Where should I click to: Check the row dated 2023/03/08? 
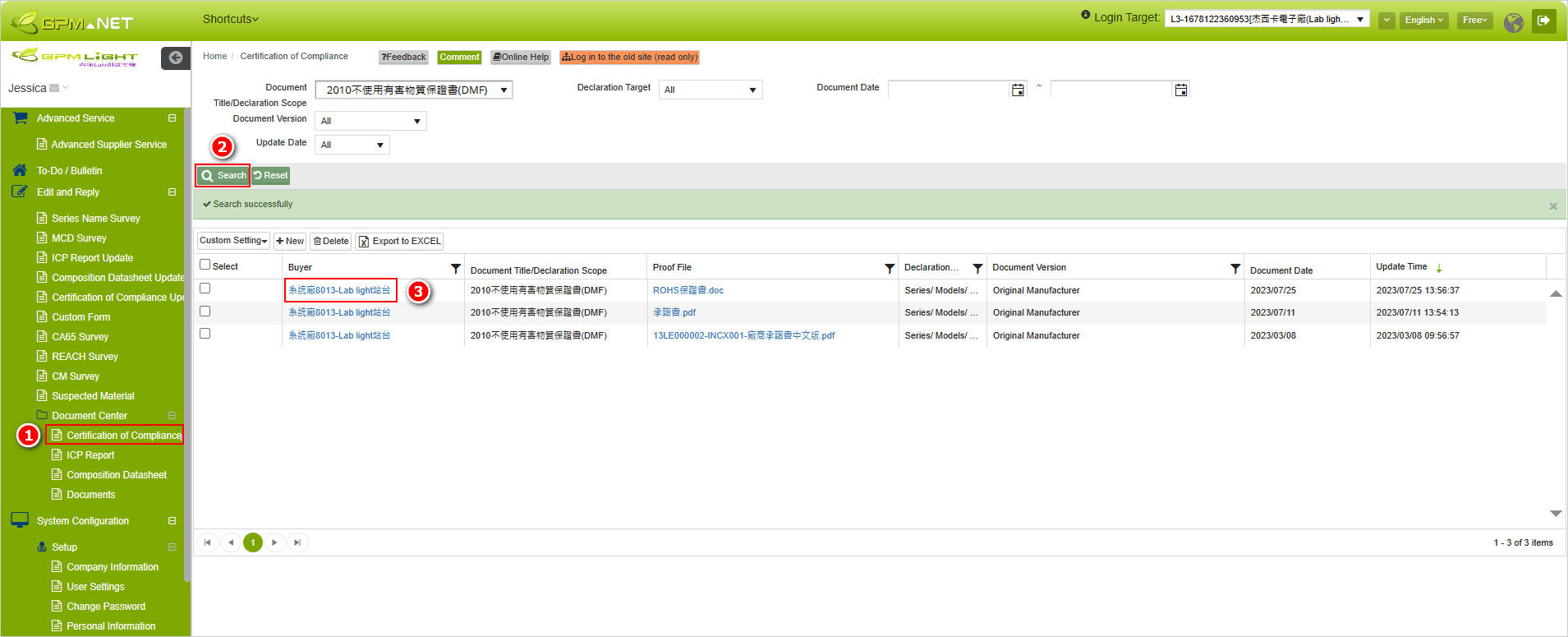(x=205, y=334)
